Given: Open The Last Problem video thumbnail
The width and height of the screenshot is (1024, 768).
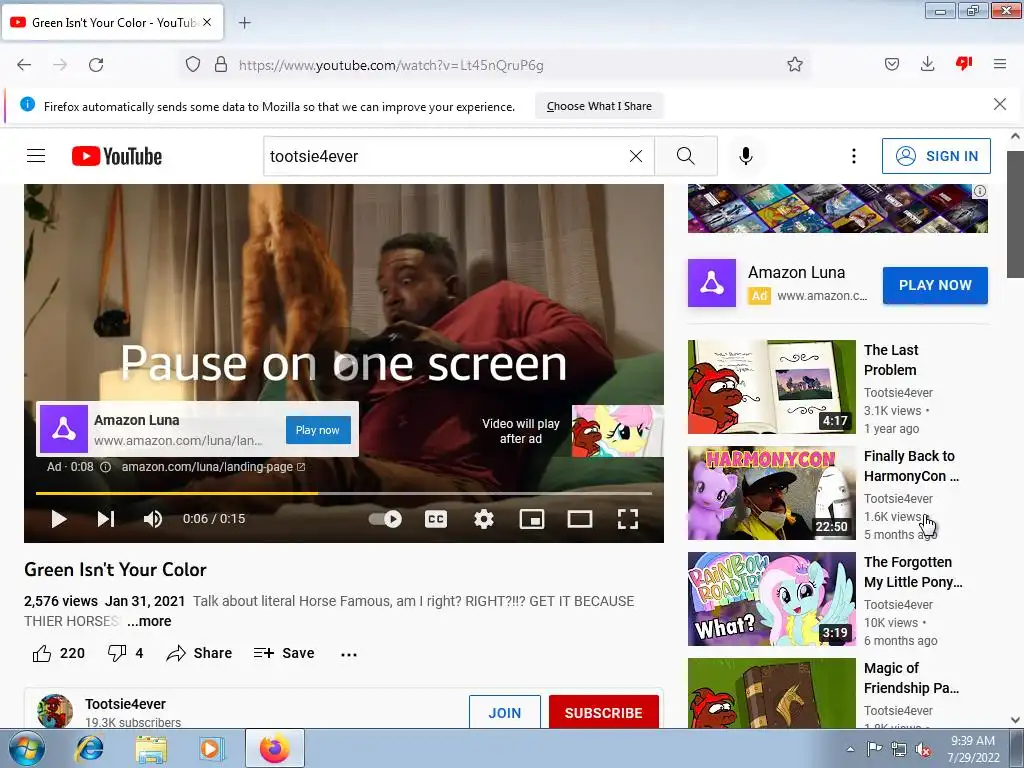Looking at the screenshot, I should tap(771, 387).
